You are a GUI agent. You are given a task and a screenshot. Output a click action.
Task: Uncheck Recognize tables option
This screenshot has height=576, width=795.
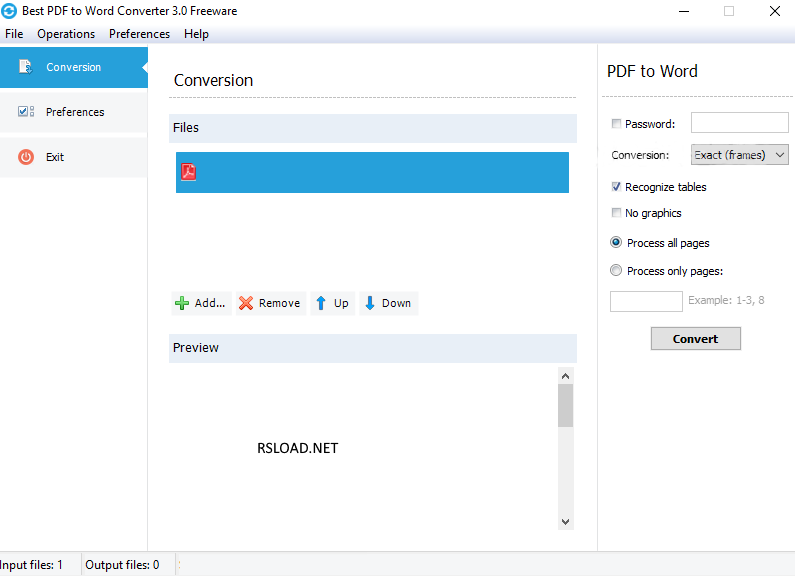coord(616,187)
